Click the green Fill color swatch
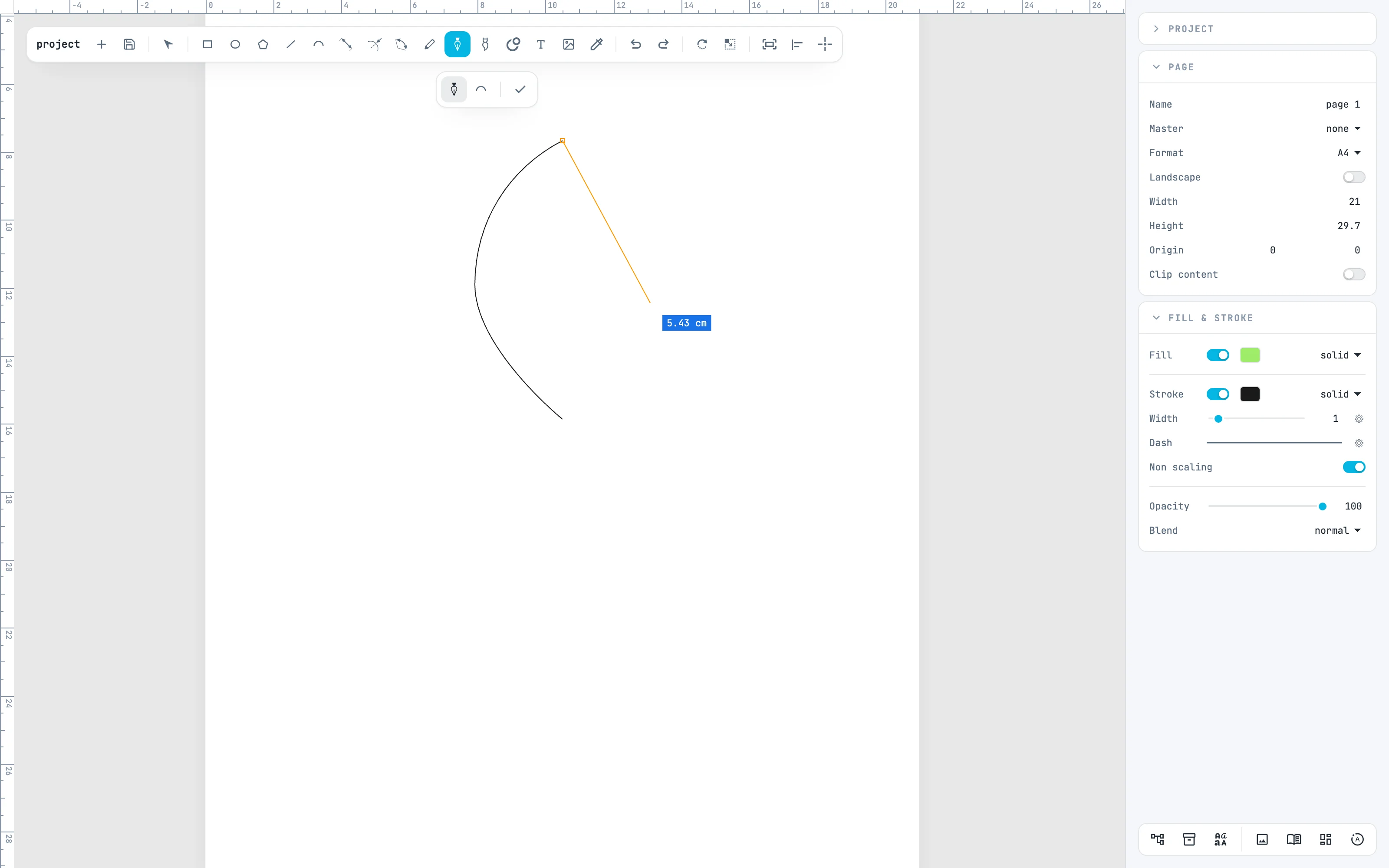Viewport: 1389px width, 868px height. point(1250,355)
